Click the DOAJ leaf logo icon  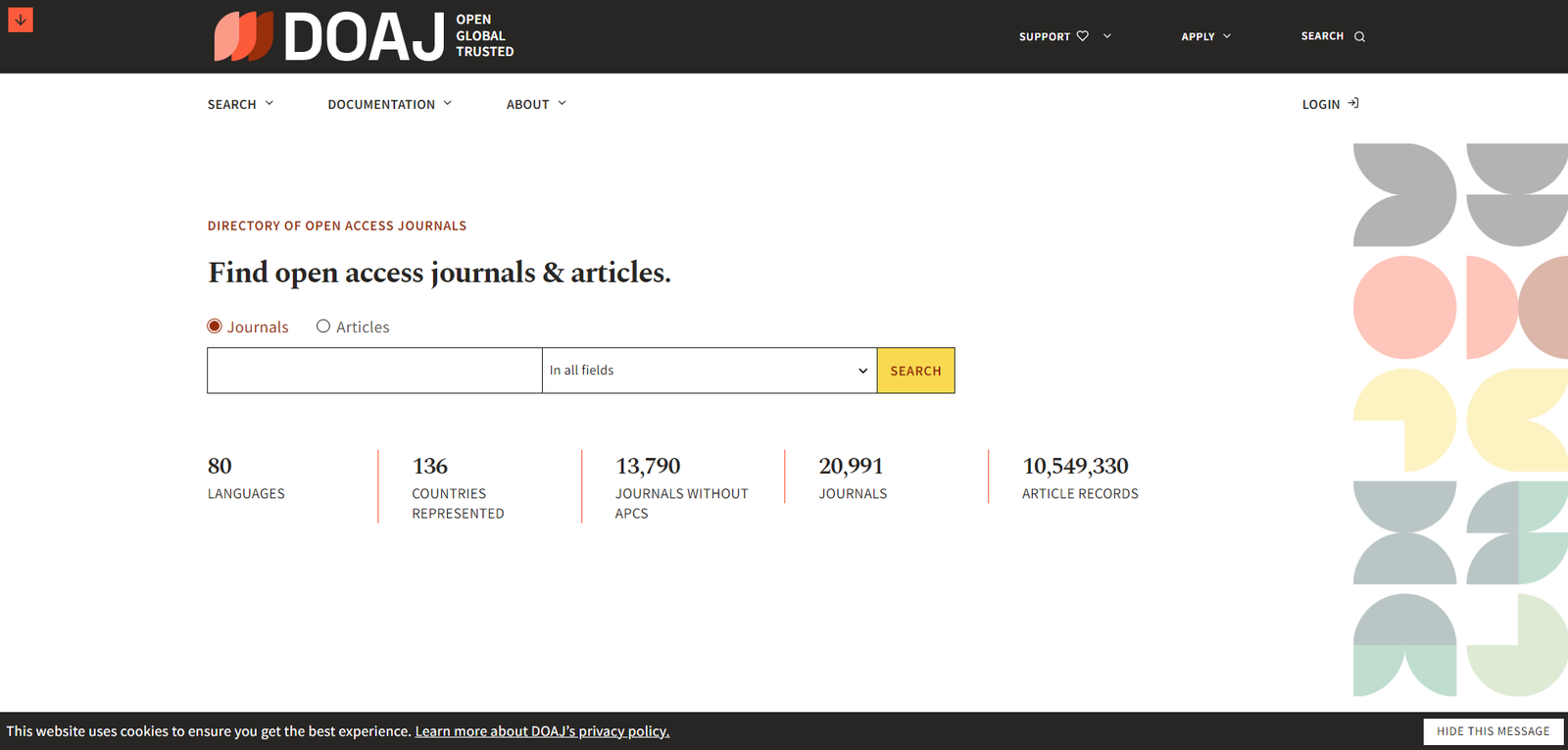click(x=243, y=36)
